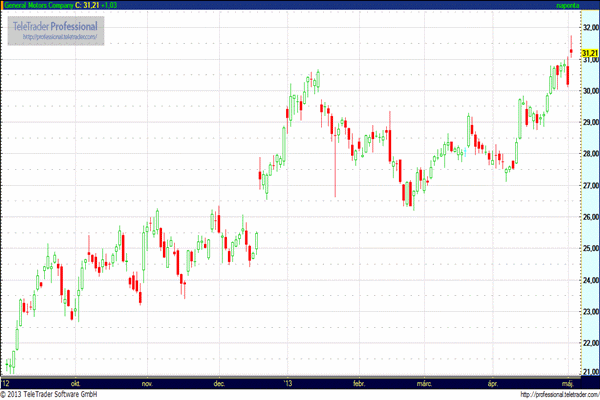
Task: Select the 'nov.' month label on time axis
Action: pos(146,382)
